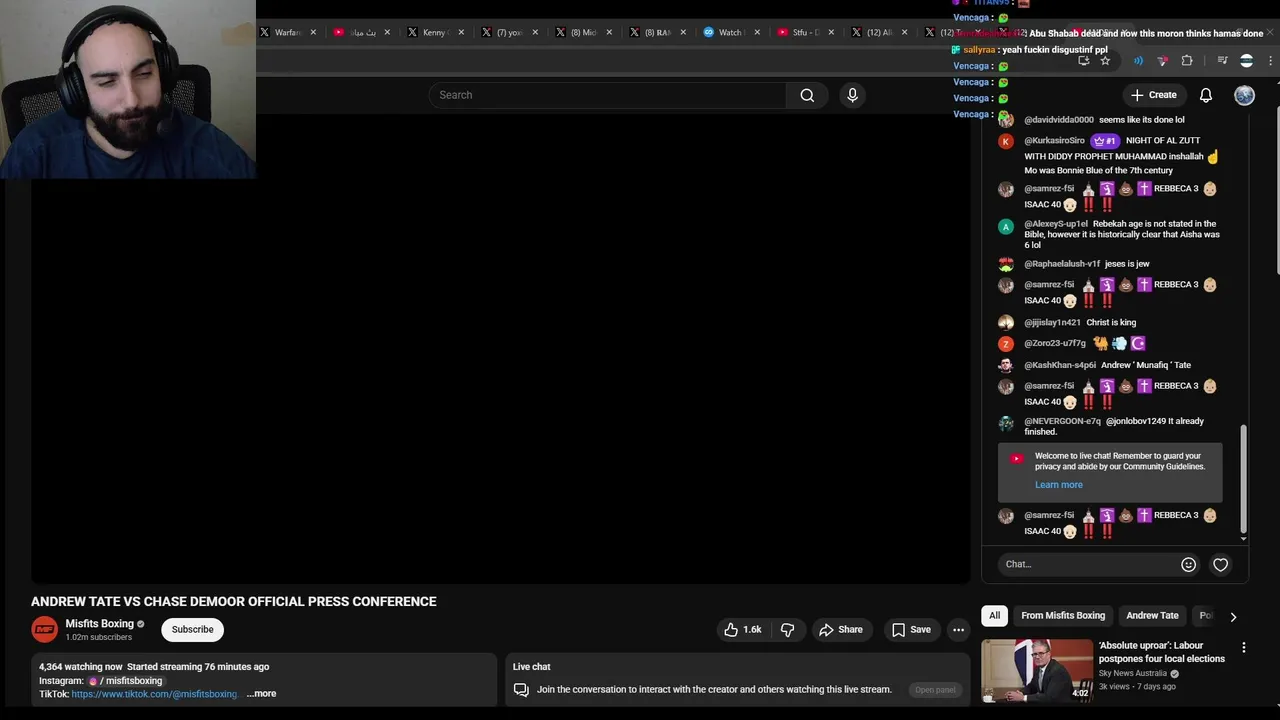Click 'Absolute uproar' Labour video title

pyautogui.click(x=1161, y=652)
